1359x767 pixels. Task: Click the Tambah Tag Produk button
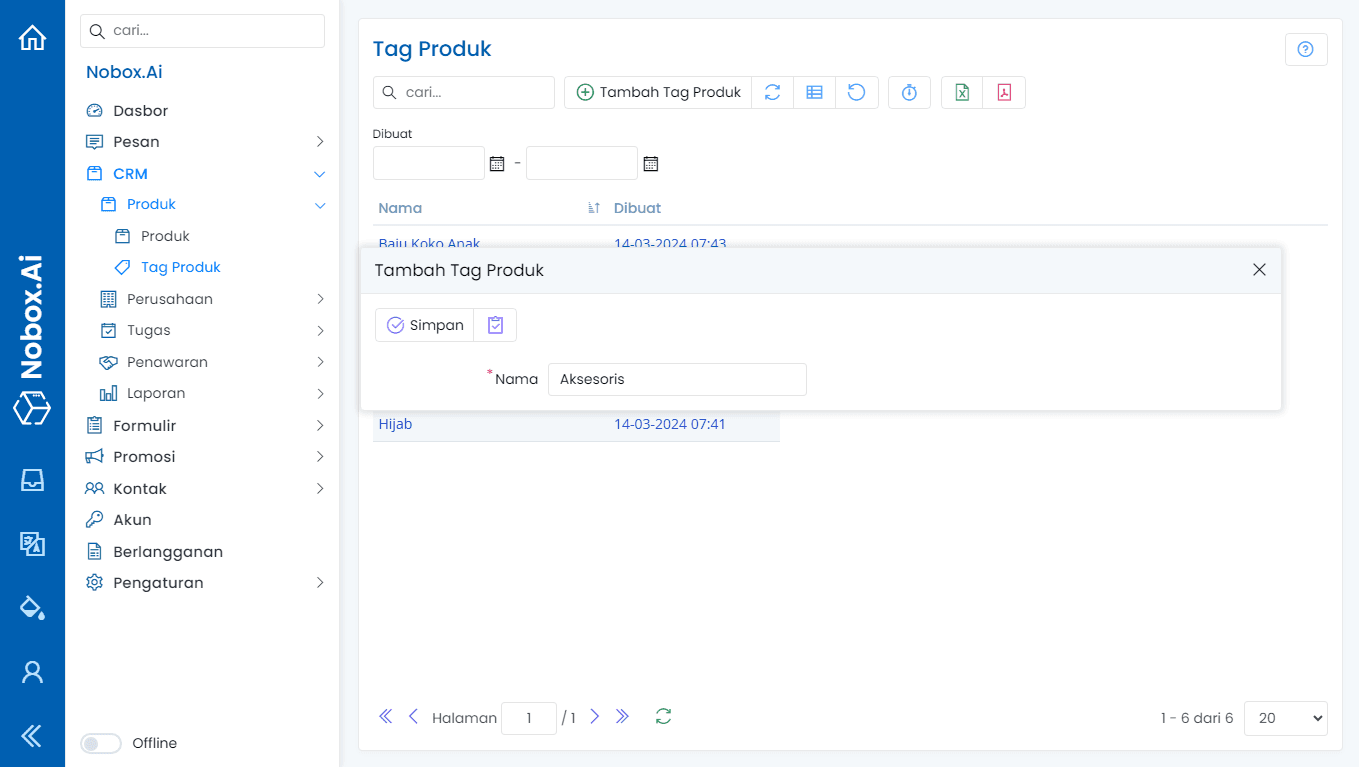tap(658, 93)
